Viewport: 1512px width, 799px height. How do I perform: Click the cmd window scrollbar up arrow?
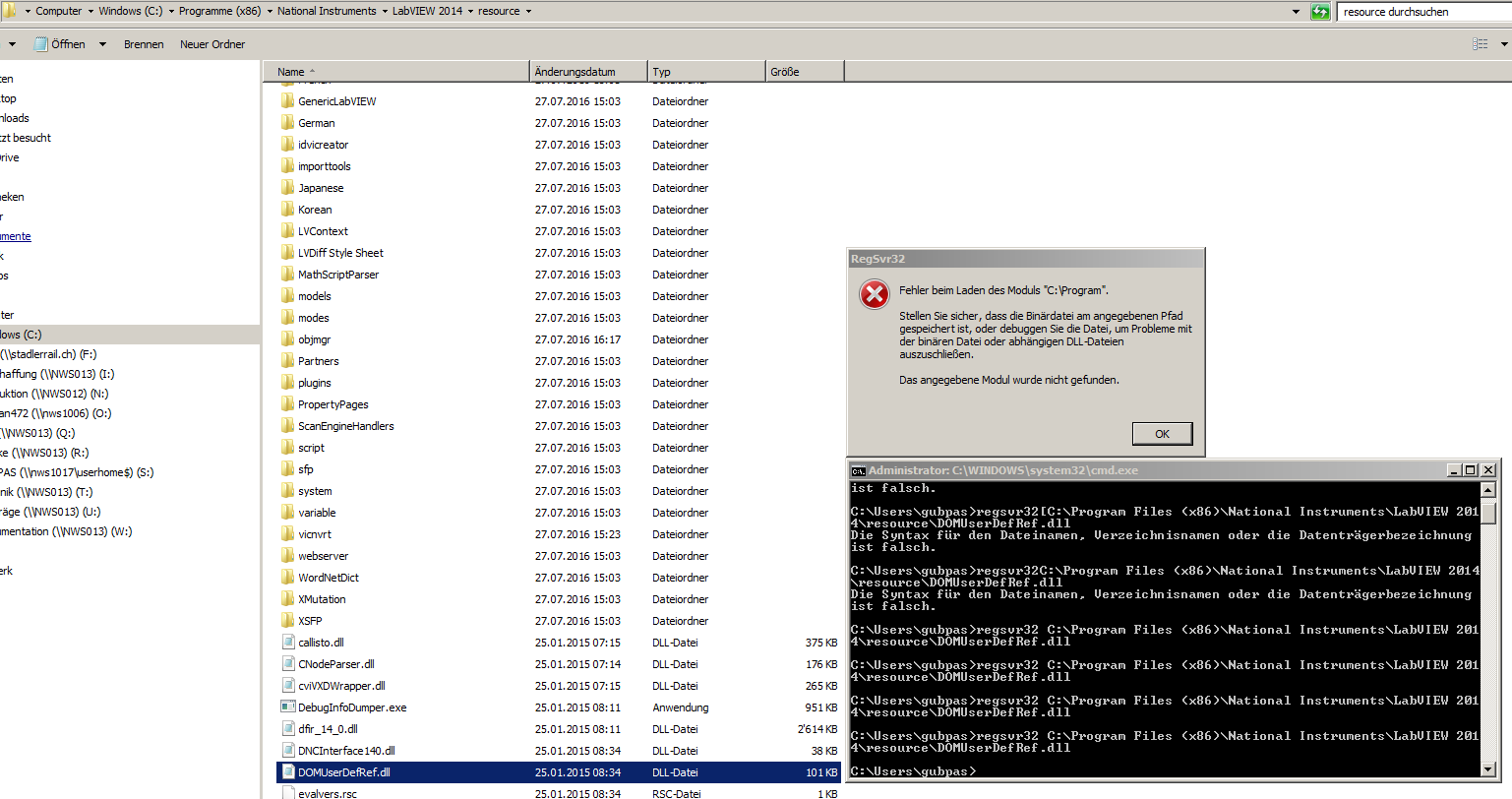coord(1488,489)
